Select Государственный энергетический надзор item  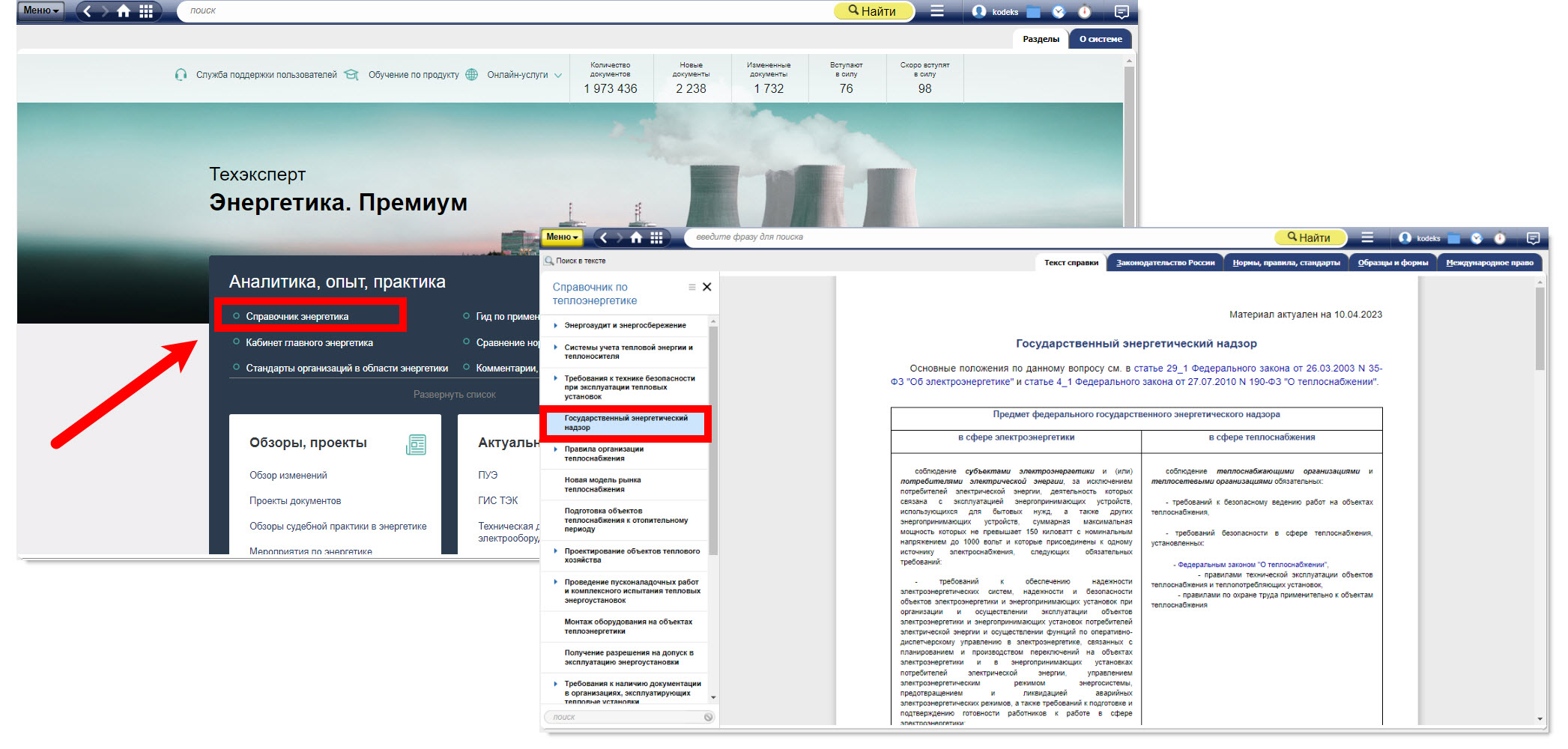point(626,423)
